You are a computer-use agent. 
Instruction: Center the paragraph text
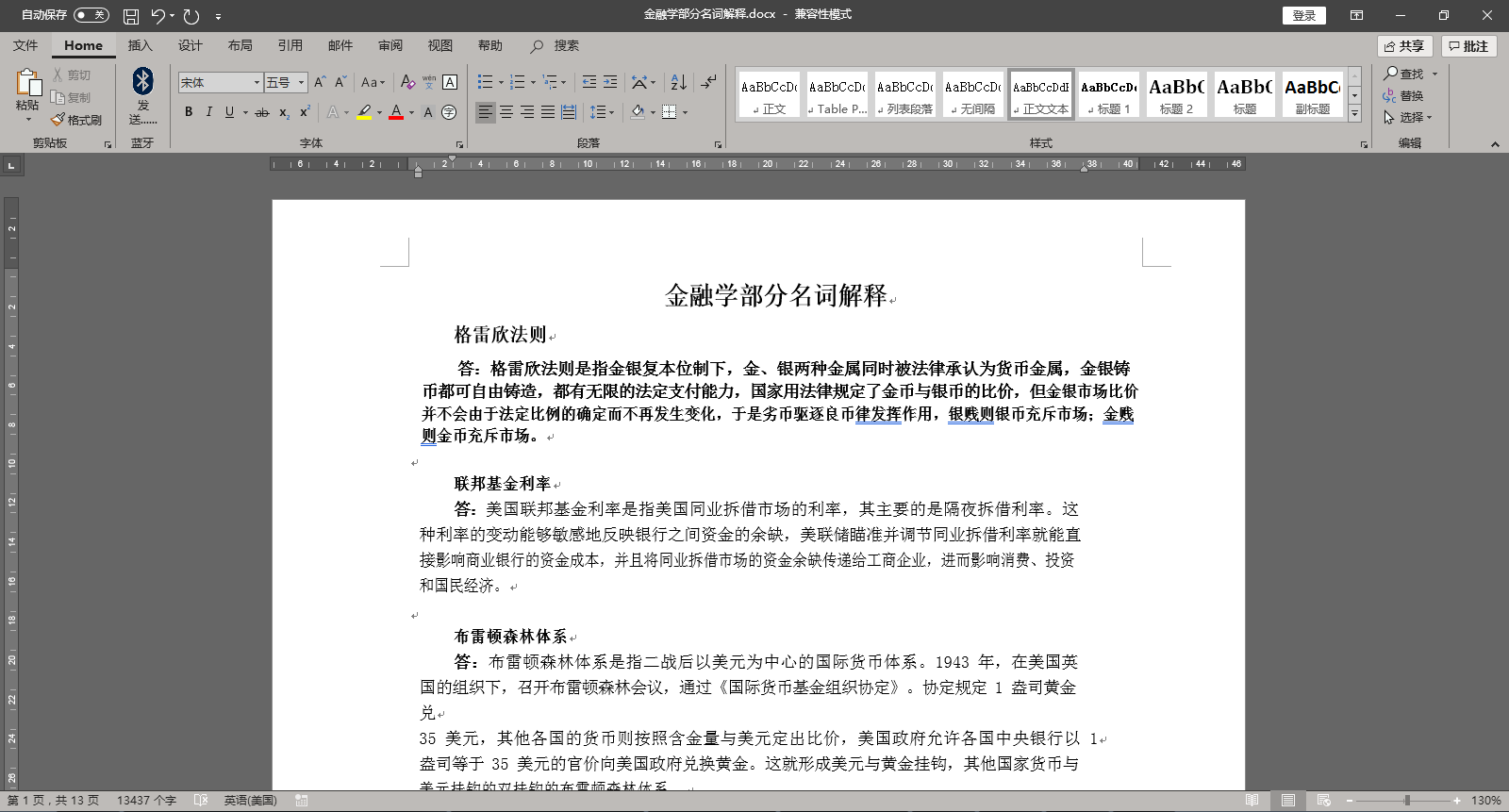coord(506,112)
